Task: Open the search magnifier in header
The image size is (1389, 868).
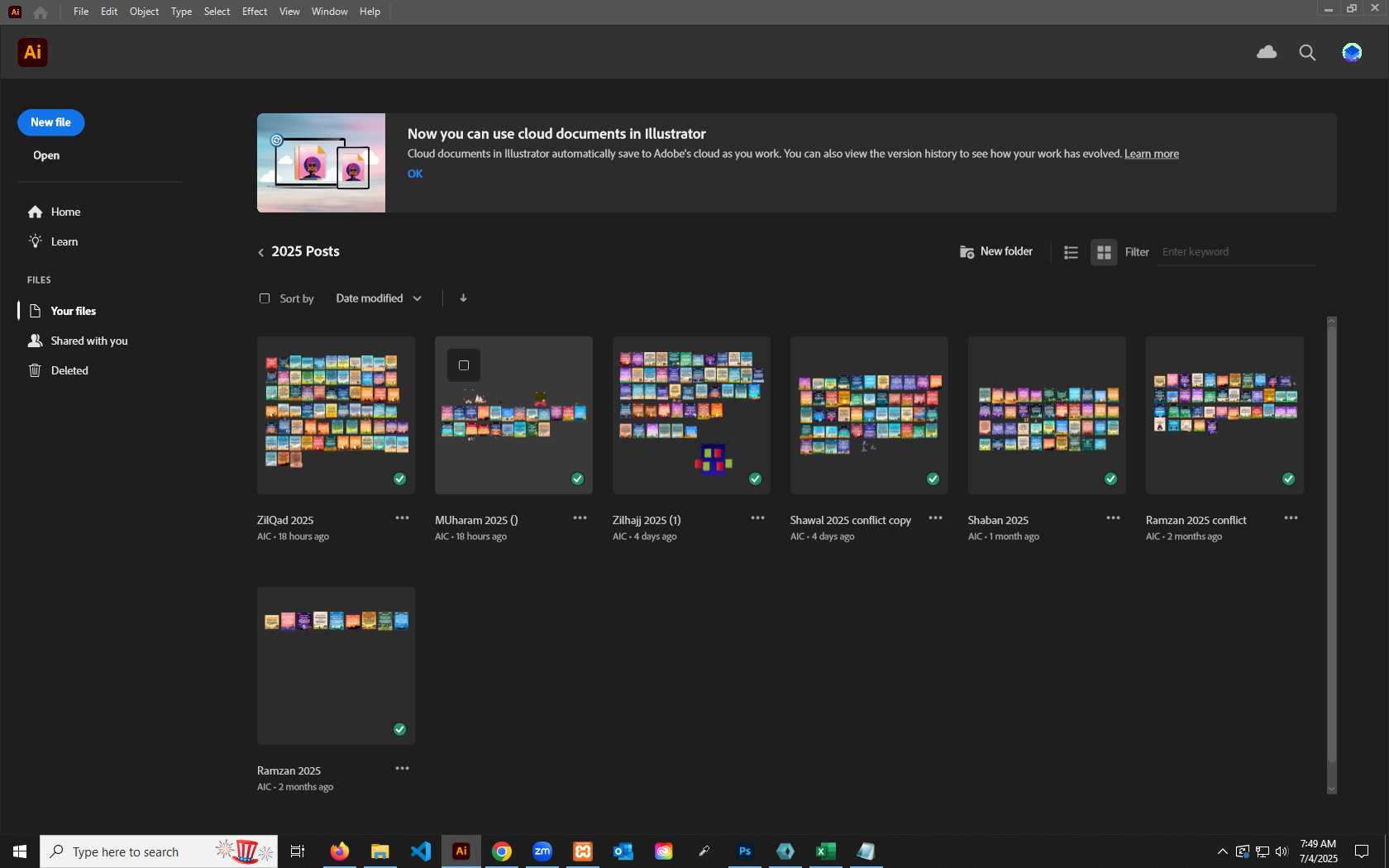Action: [1307, 52]
